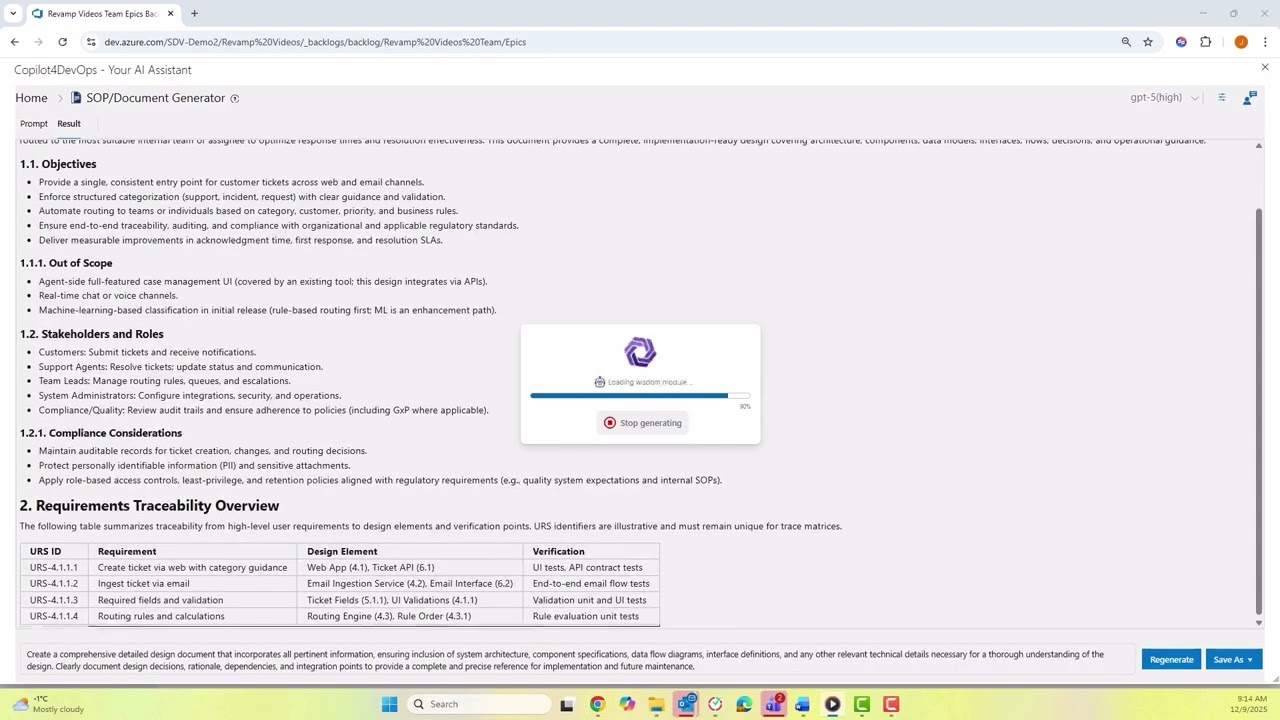Click the URS-4.1.1.2 table cell

pos(54,584)
